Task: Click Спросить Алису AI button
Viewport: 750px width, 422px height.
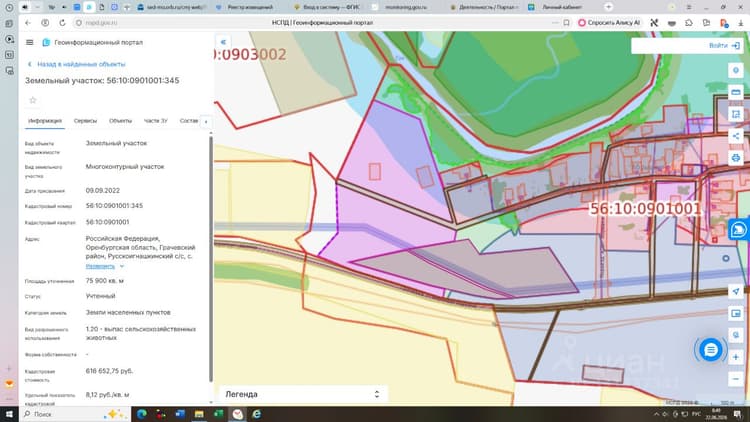Action: pos(609,22)
